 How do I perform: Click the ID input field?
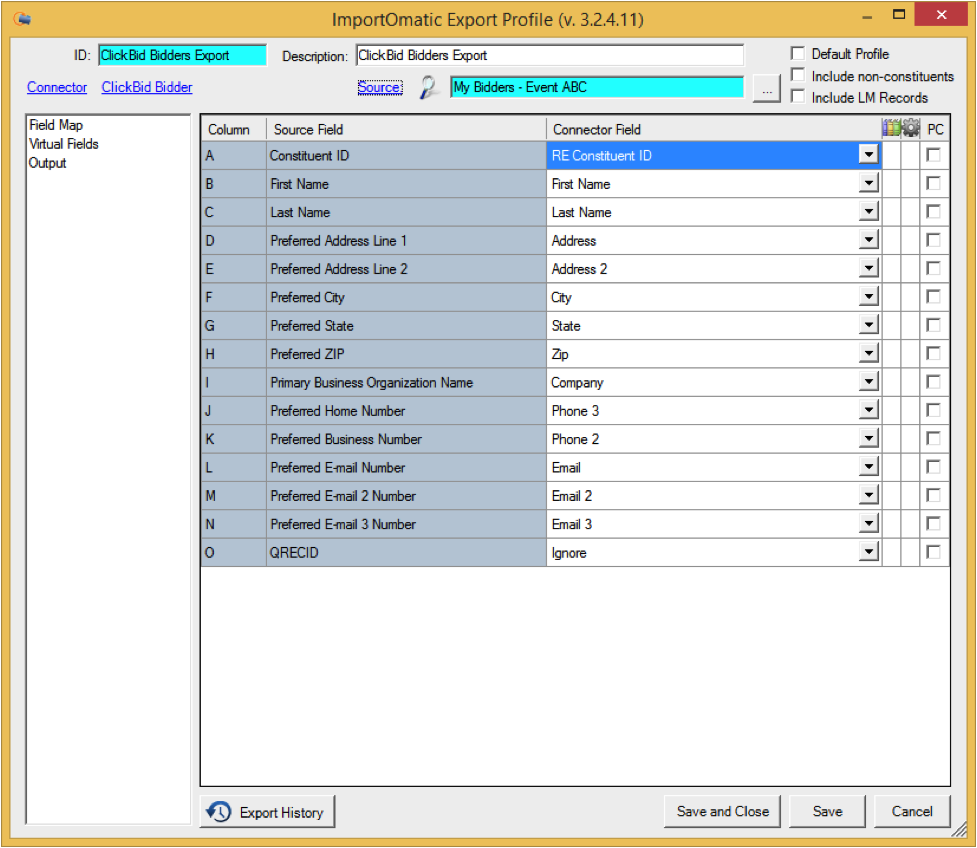click(183, 55)
